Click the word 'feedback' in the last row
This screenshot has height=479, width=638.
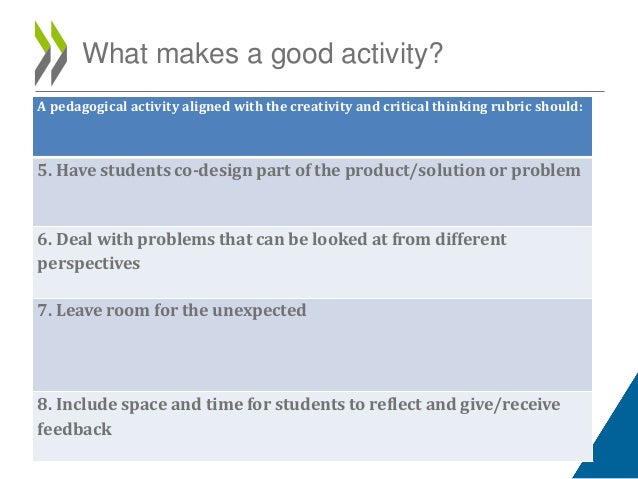[74, 429]
